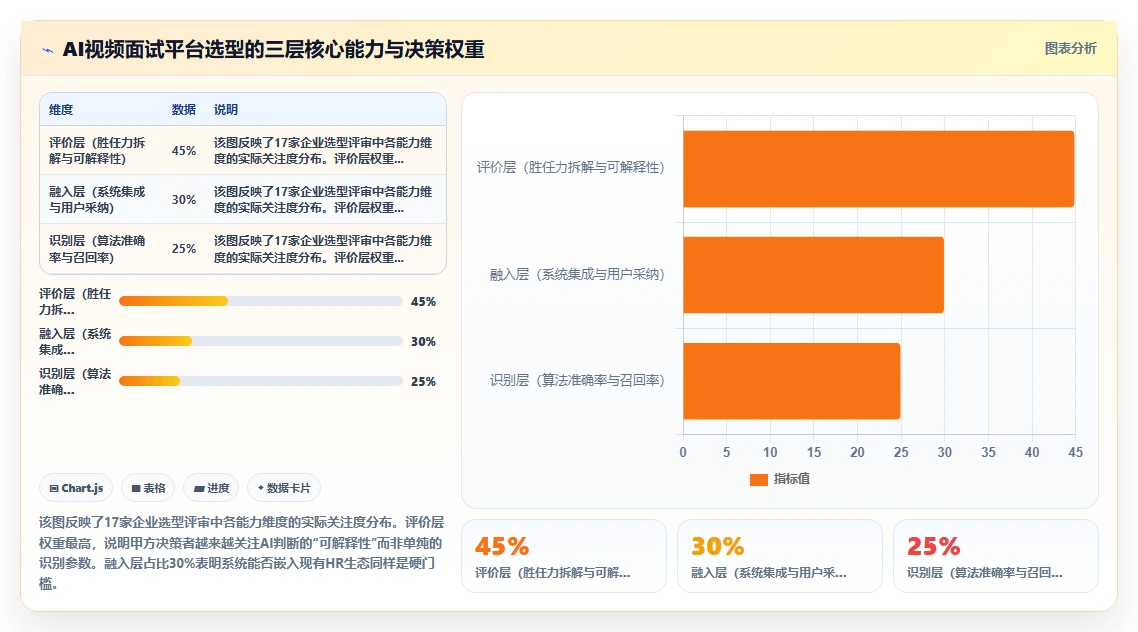Select the 进度 tag chip
1138x632 pixels.
tap(212, 488)
